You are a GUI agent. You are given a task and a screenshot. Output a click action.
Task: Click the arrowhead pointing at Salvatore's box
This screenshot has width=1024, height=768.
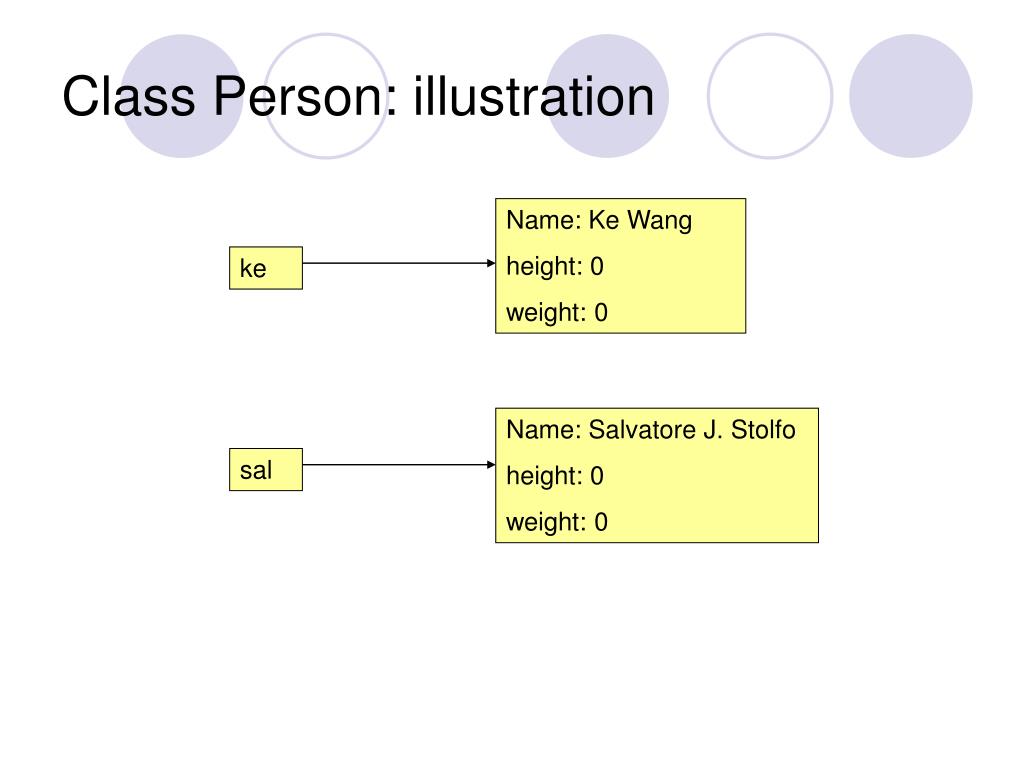[x=491, y=465]
